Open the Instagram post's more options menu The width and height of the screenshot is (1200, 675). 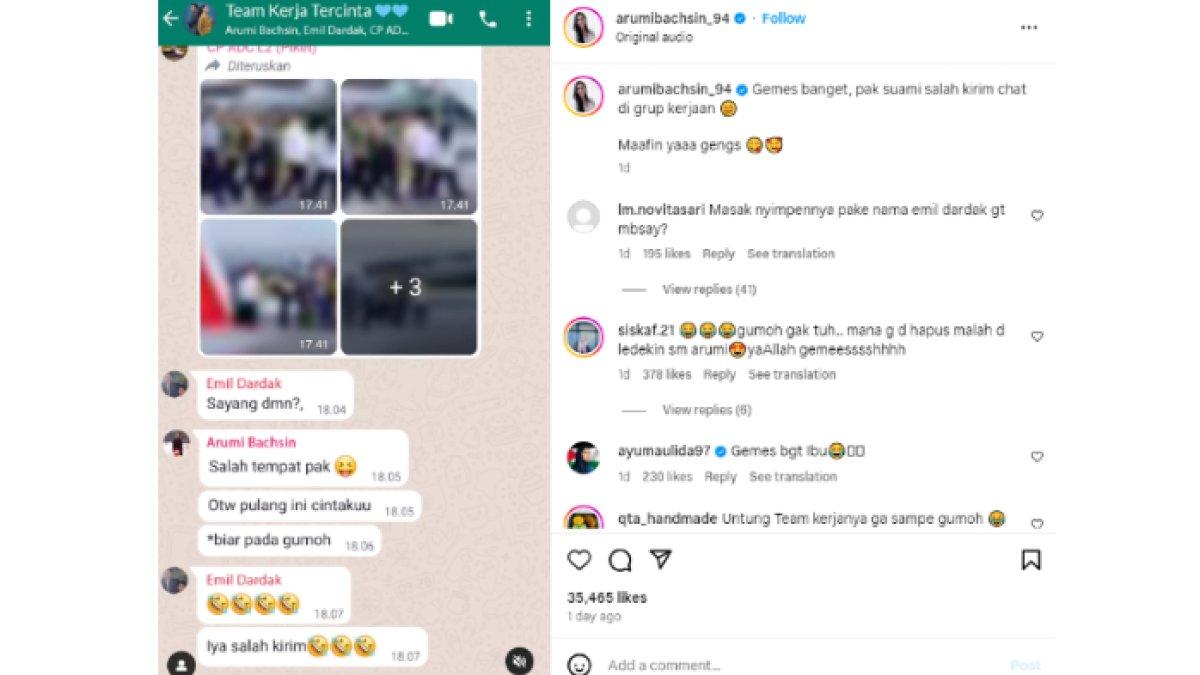click(x=1029, y=28)
